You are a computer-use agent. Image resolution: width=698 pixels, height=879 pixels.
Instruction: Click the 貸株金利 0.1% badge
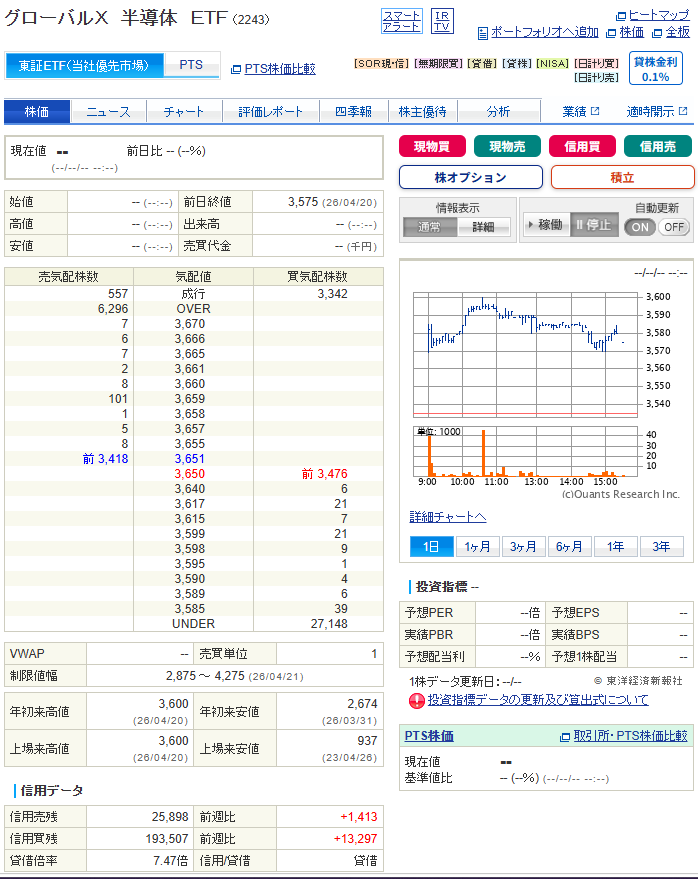click(x=656, y=69)
